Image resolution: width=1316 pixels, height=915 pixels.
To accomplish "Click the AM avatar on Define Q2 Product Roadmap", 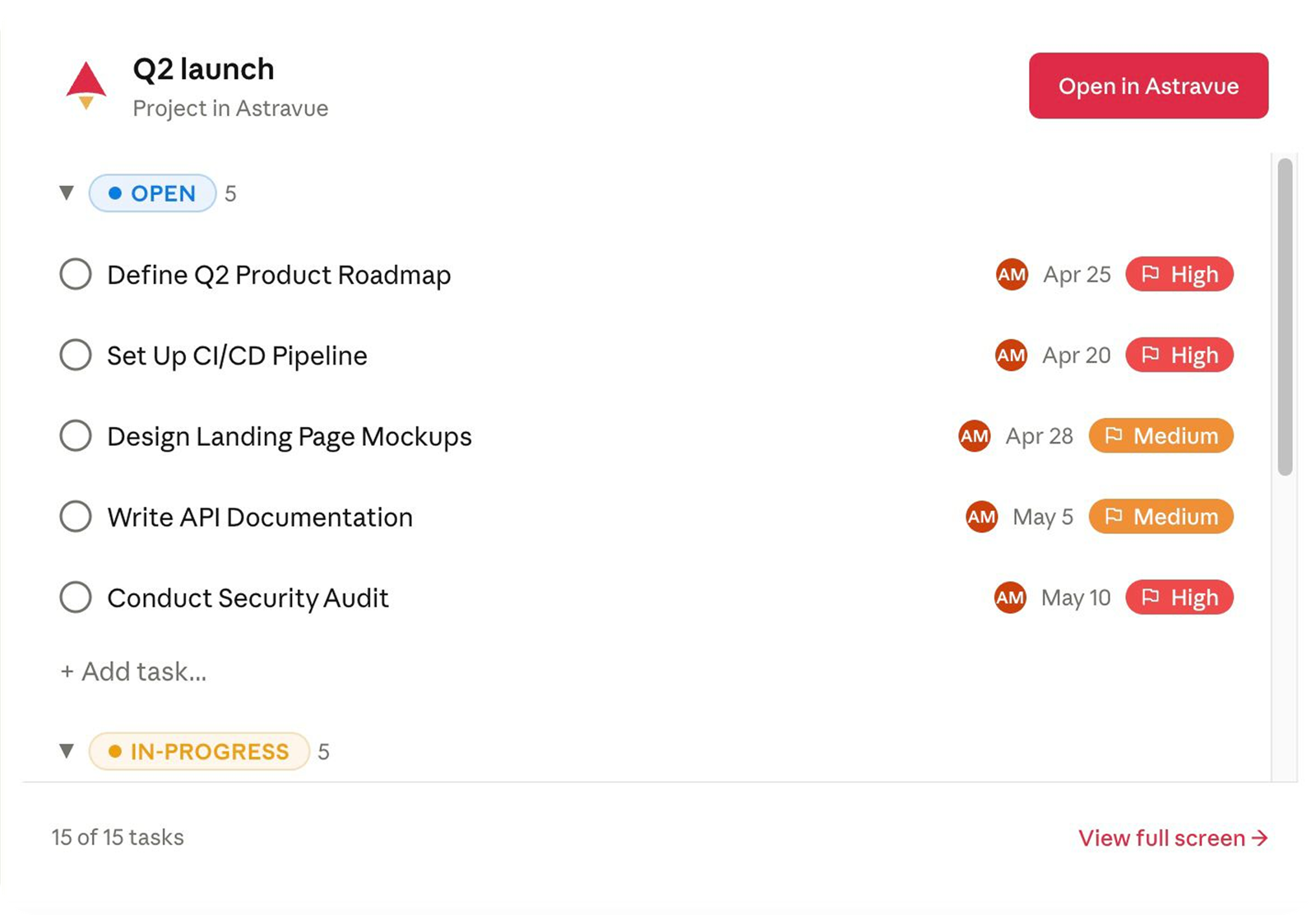I will point(1012,275).
